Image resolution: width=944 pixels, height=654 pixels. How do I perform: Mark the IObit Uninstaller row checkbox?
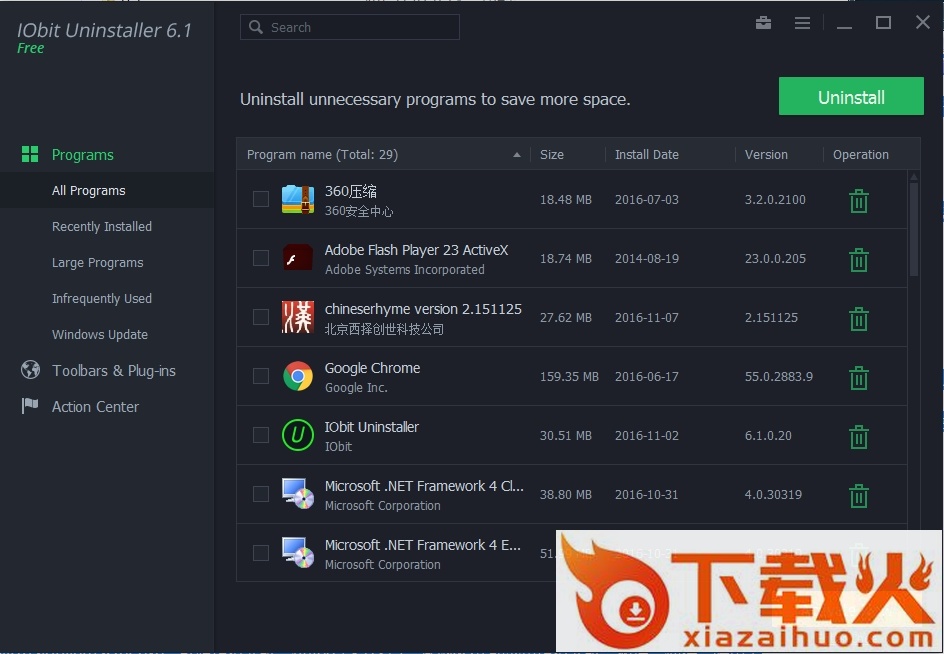(x=261, y=435)
